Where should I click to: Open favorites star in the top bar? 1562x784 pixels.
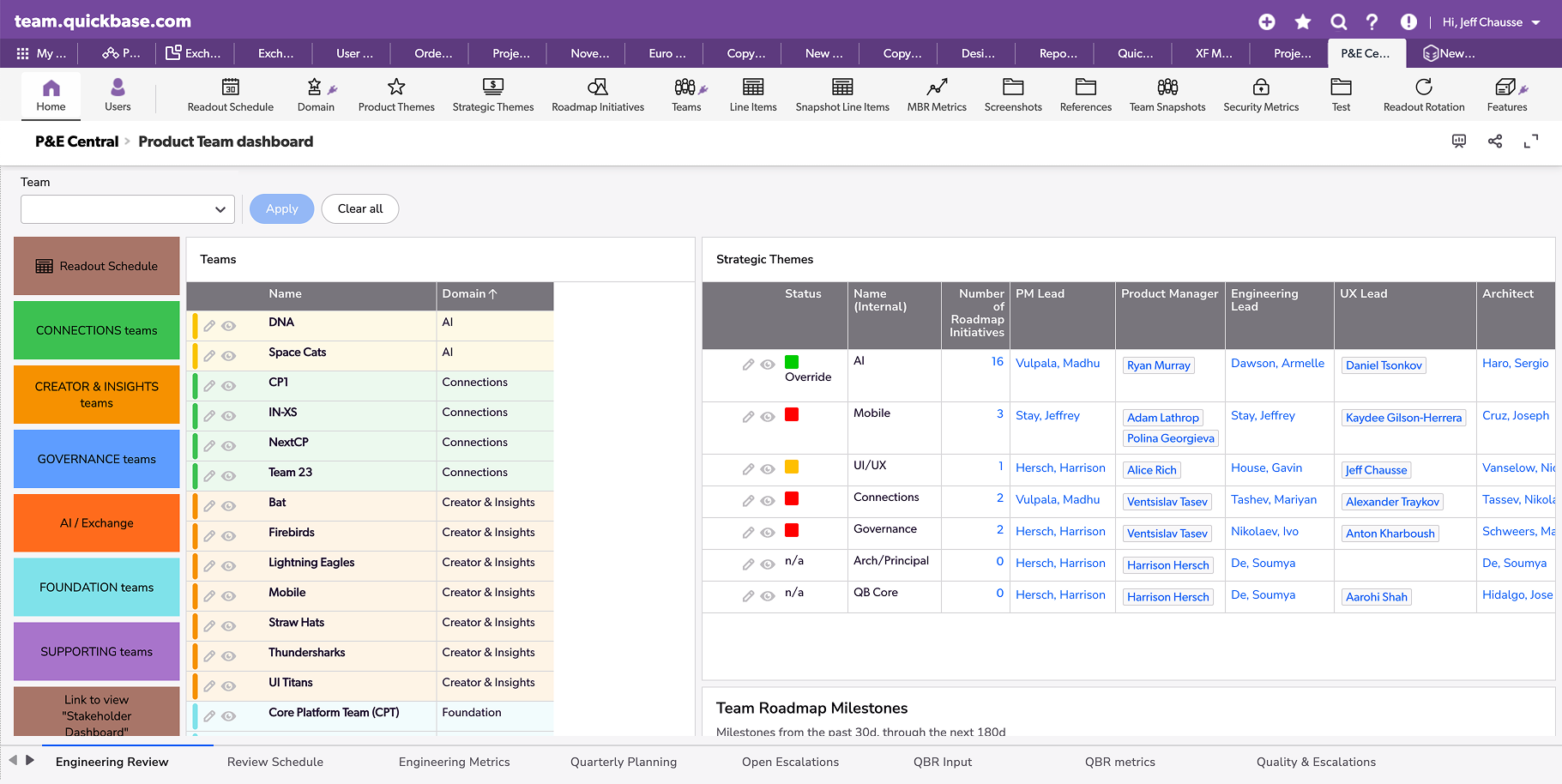click(x=1303, y=22)
